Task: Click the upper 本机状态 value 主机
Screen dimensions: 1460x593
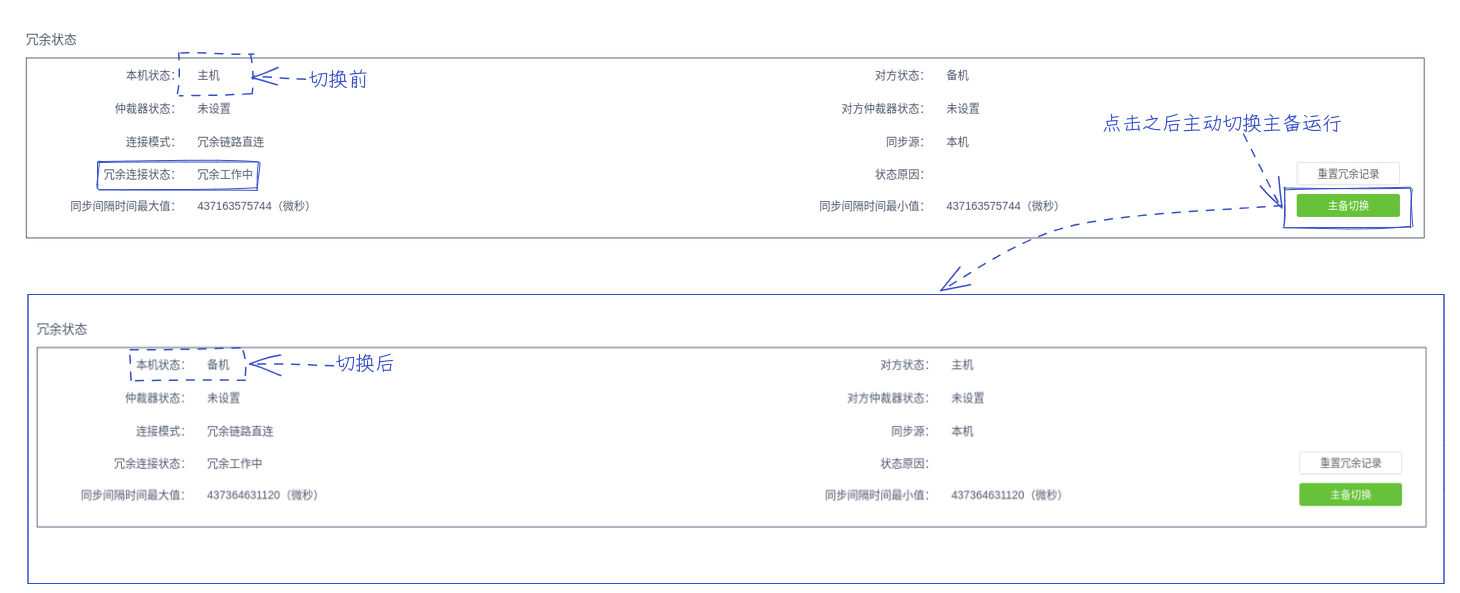Action: (208, 76)
